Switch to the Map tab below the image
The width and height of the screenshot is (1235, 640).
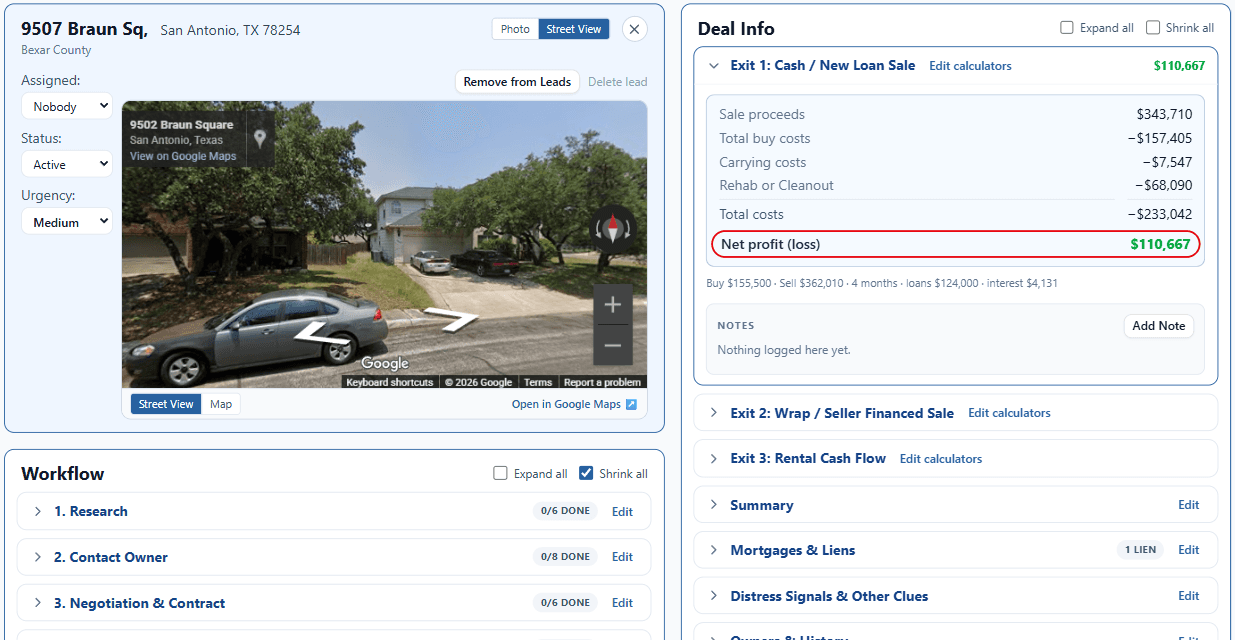tap(221, 404)
